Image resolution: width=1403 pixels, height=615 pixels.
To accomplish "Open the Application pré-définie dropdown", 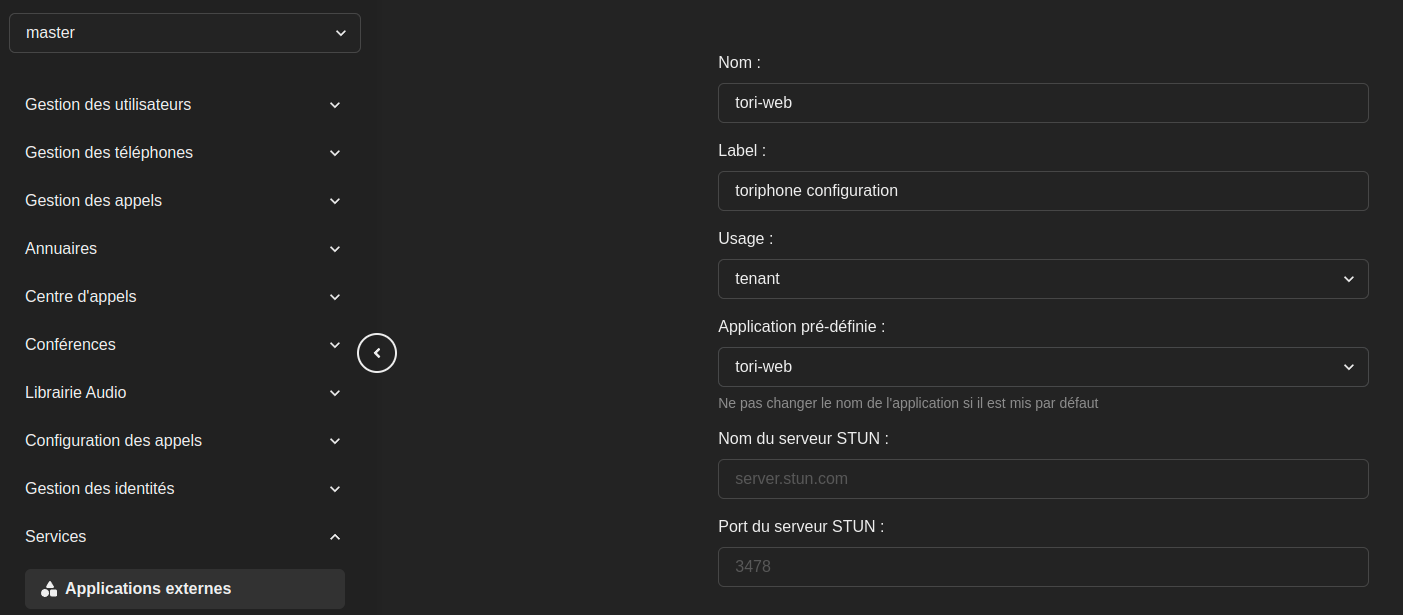I will (1042, 367).
